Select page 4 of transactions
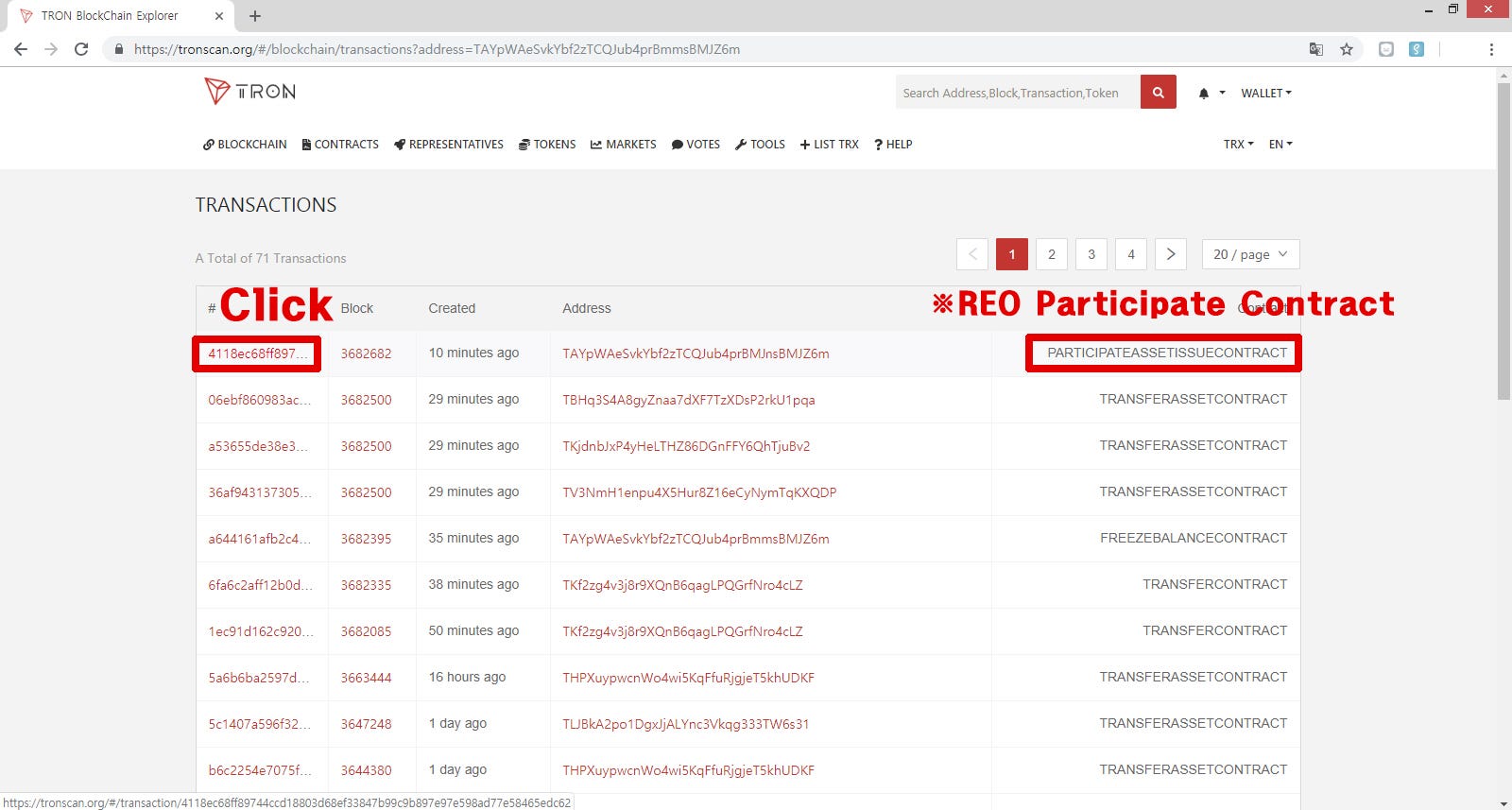This screenshot has height=810, width=1512. point(1131,254)
